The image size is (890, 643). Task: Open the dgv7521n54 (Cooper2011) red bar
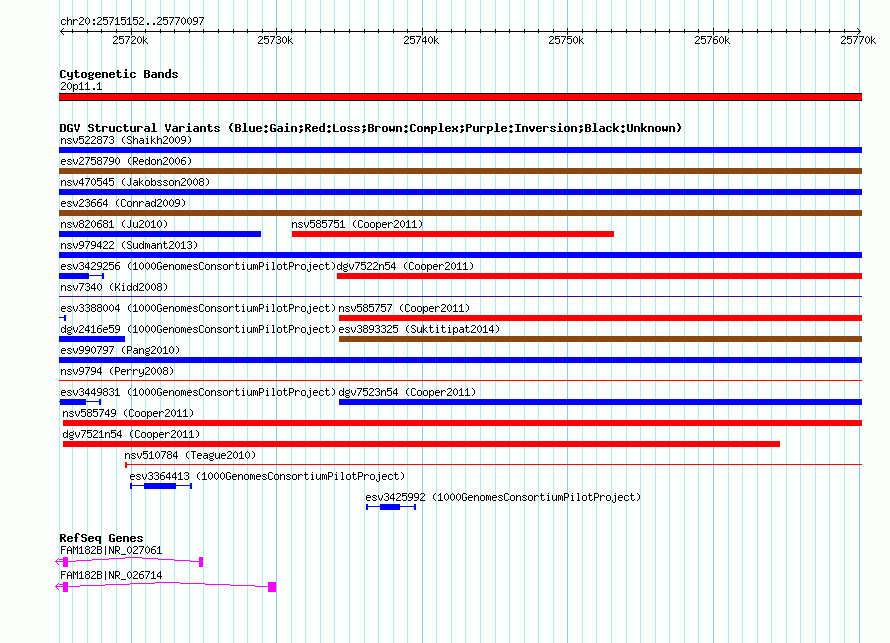click(x=421, y=444)
